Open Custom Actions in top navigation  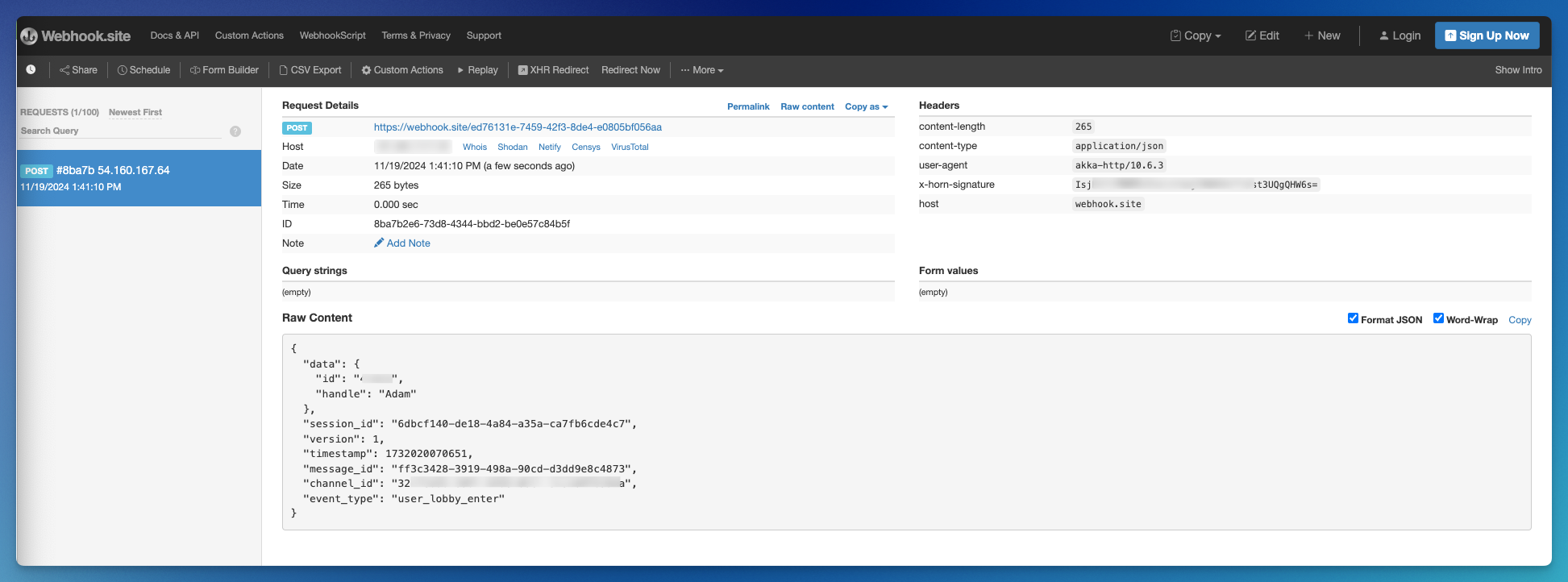tap(249, 35)
